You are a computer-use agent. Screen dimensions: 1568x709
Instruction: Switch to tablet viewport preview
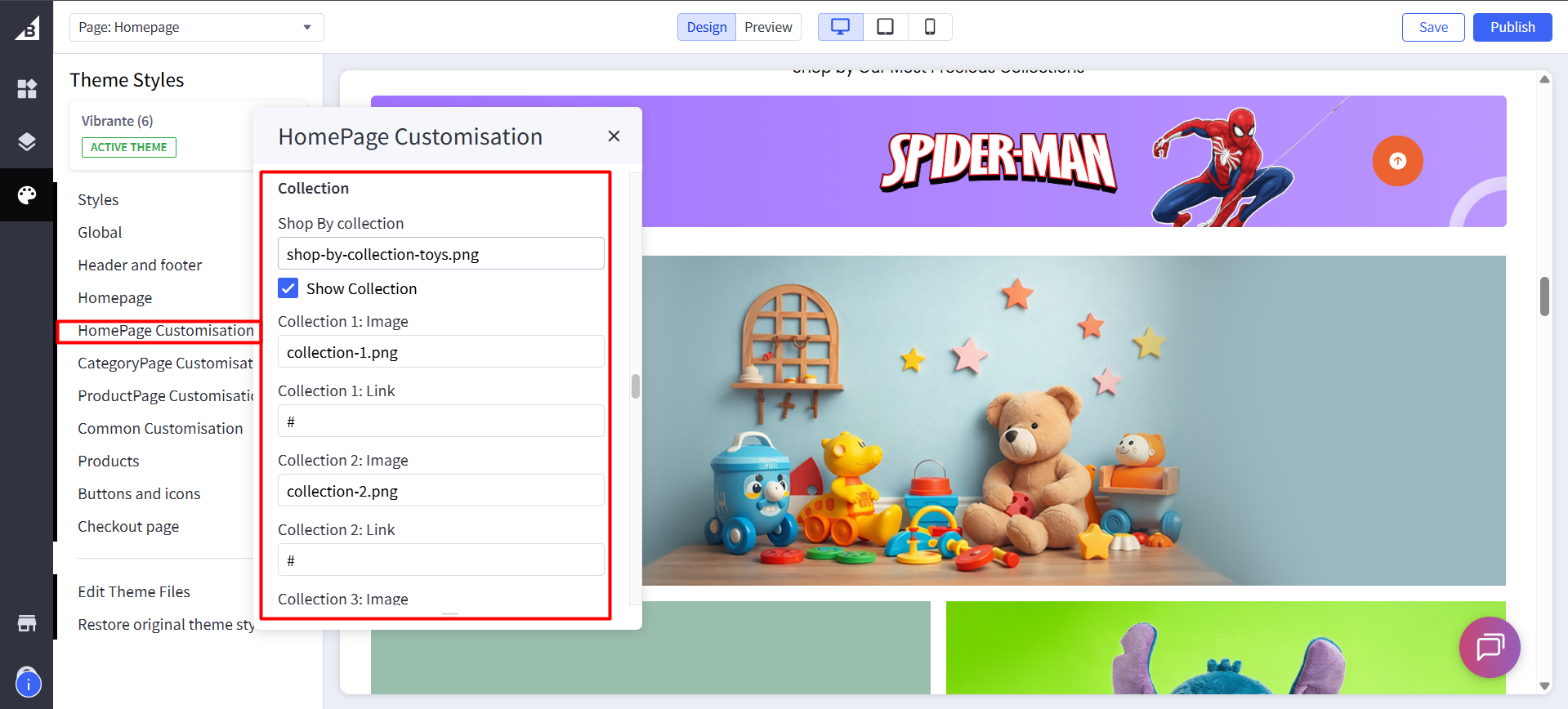[x=885, y=27]
